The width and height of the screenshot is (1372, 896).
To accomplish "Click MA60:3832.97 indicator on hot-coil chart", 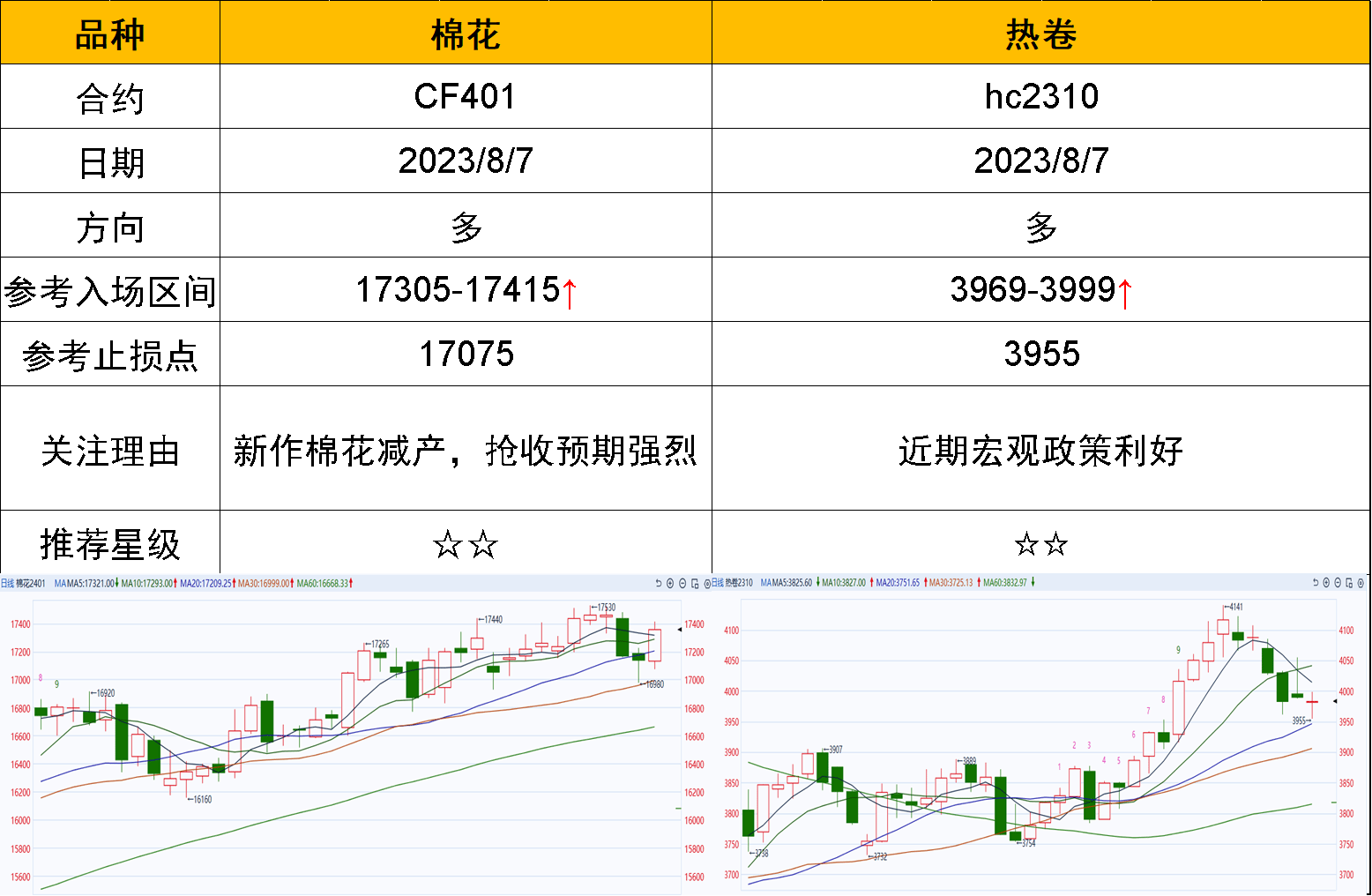I will coord(1005,583).
